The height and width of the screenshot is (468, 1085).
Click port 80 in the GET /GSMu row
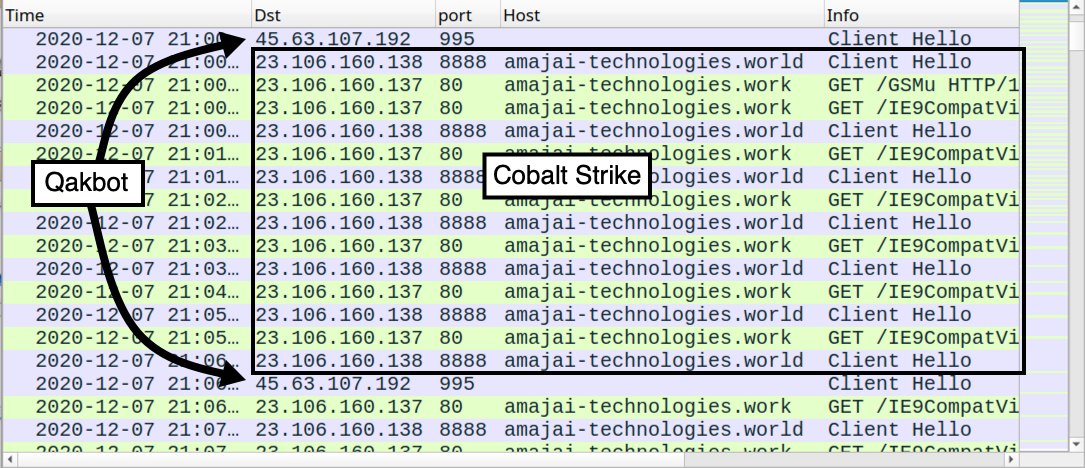tap(450, 85)
